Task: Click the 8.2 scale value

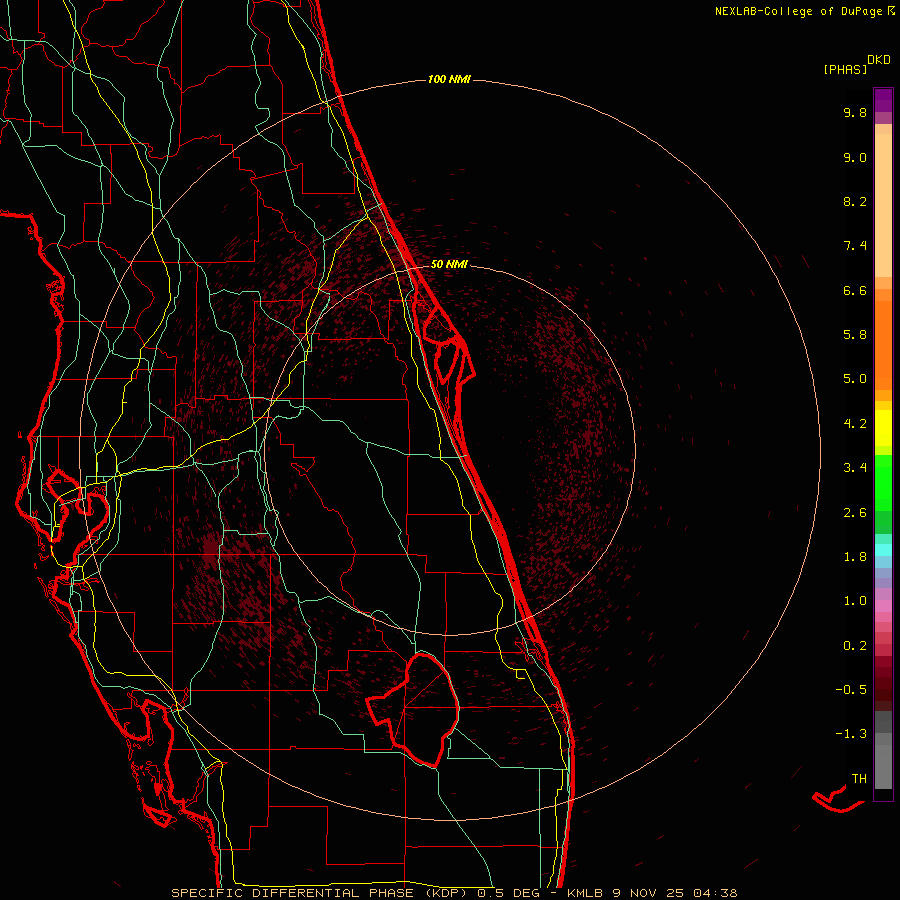Action: click(x=855, y=201)
